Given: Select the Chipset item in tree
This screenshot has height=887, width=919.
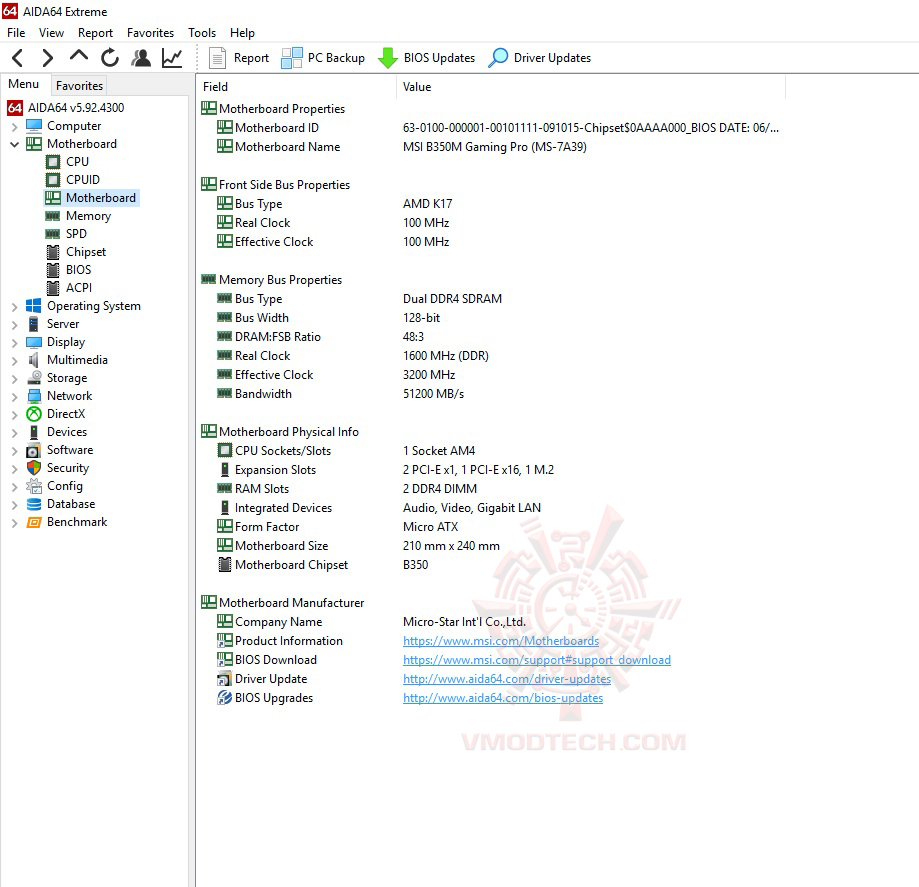Looking at the screenshot, I should (86, 252).
